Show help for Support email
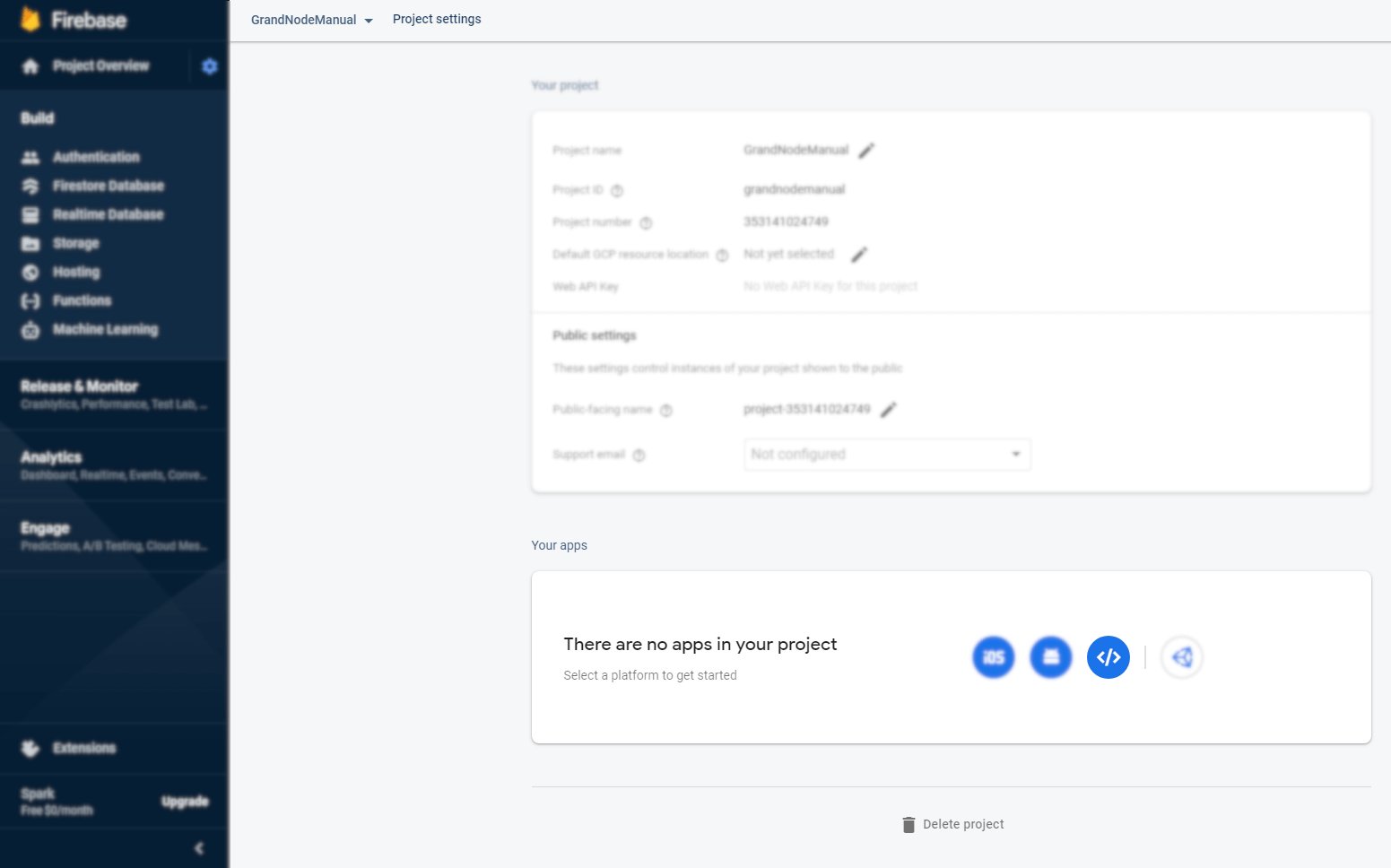 coord(639,455)
